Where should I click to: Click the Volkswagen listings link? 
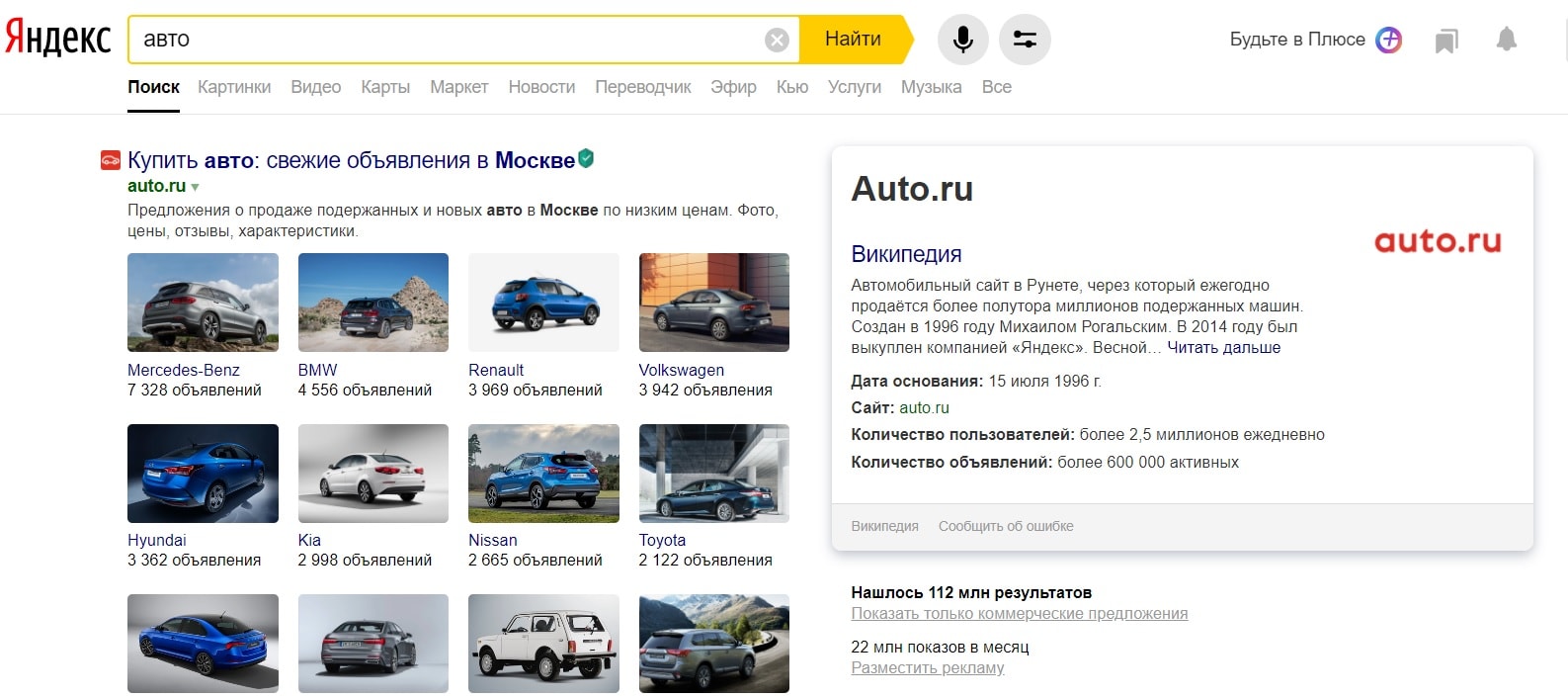682,370
